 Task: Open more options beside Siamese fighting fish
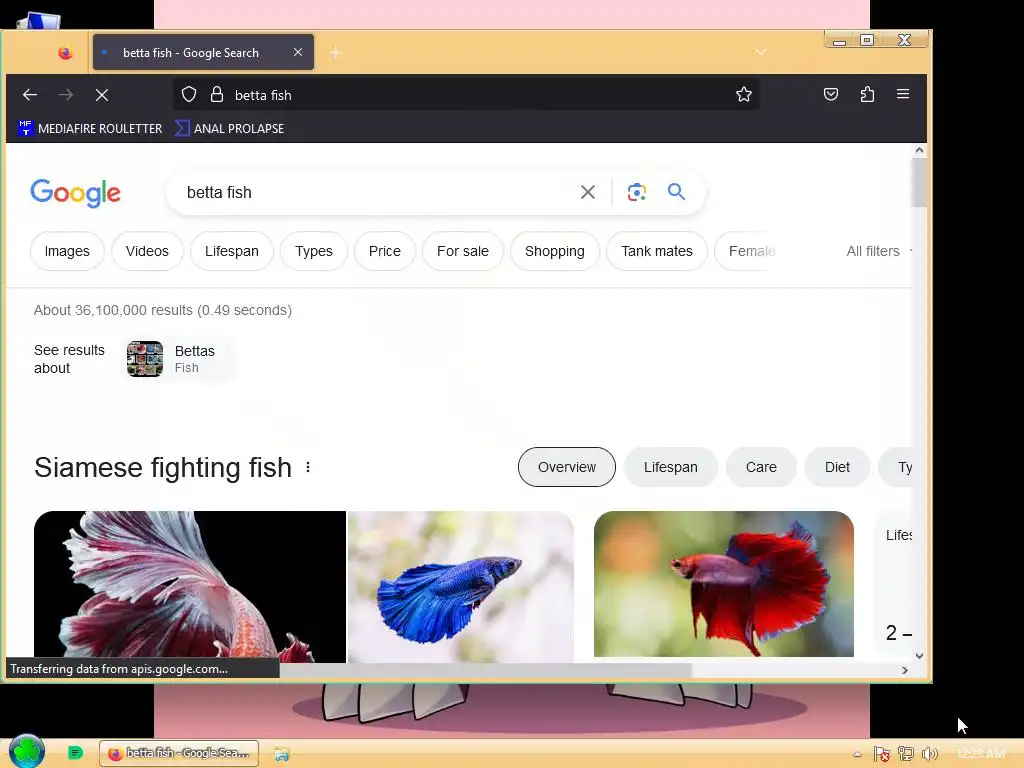[x=308, y=468]
